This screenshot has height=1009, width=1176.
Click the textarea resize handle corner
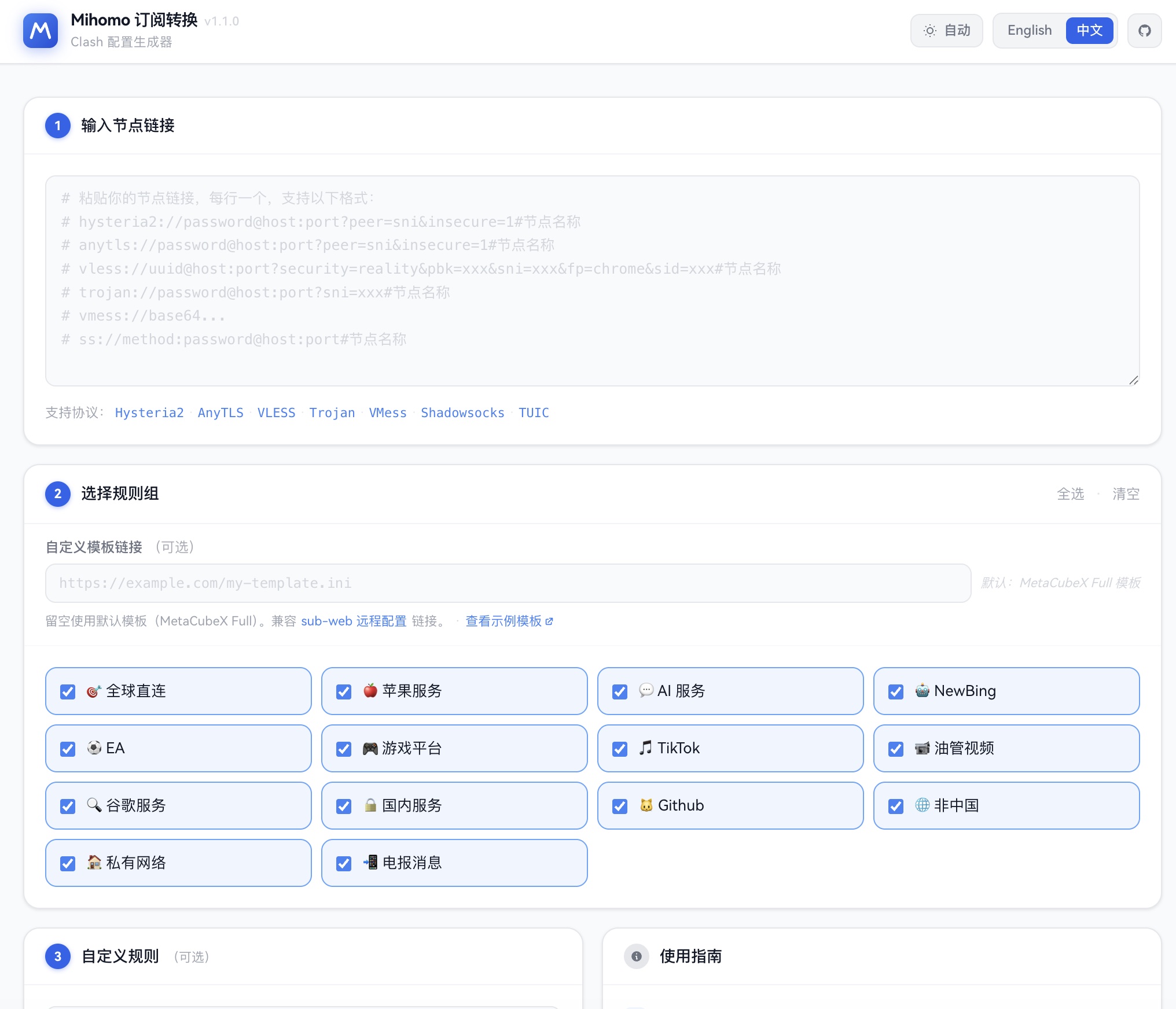pos(1134,380)
